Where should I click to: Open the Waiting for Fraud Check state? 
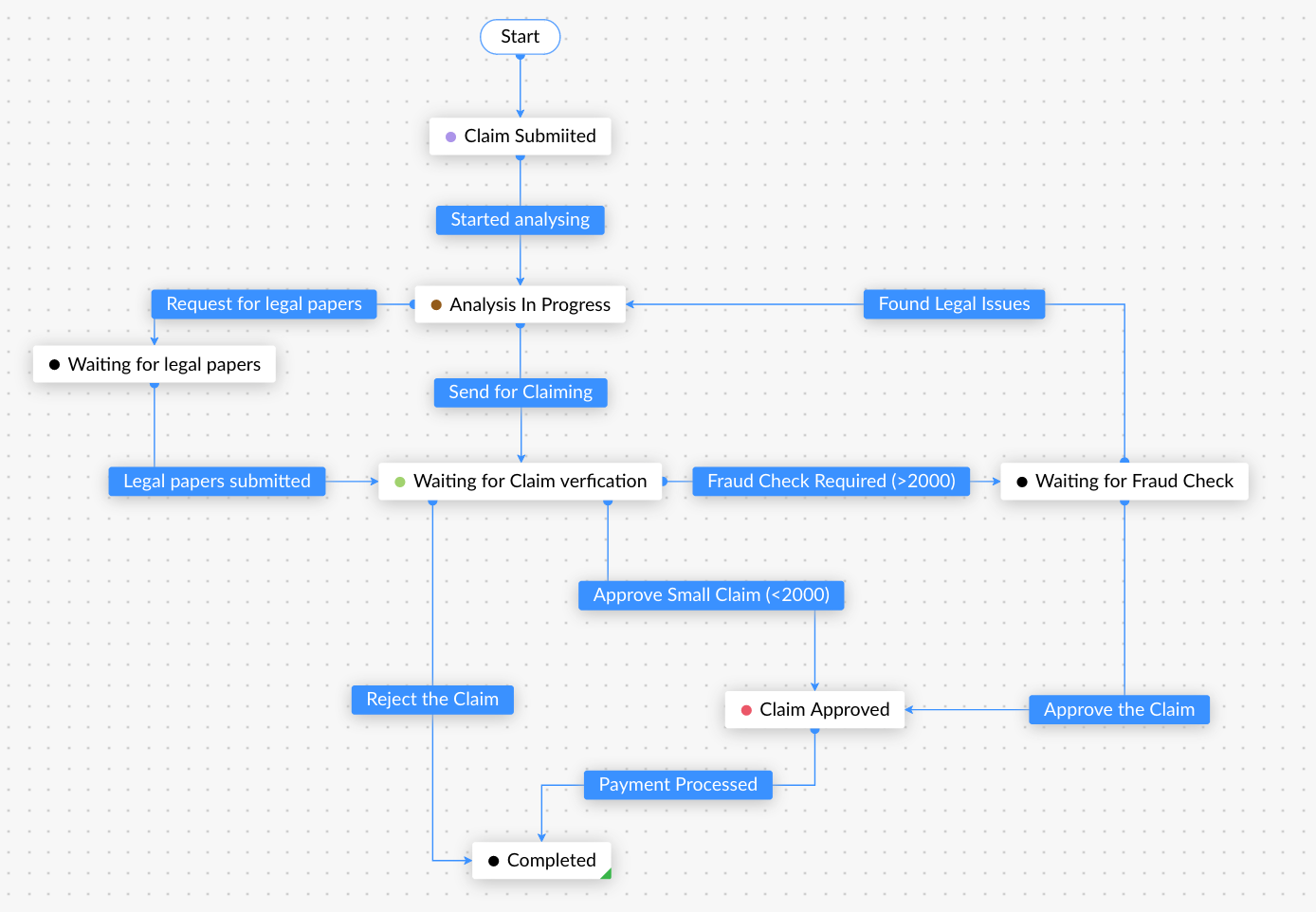pos(1124,482)
